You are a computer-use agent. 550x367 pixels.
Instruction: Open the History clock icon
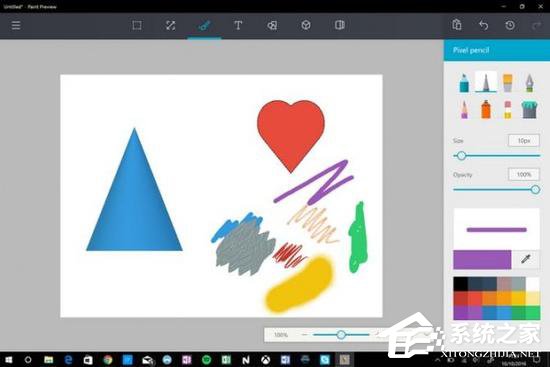point(510,25)
